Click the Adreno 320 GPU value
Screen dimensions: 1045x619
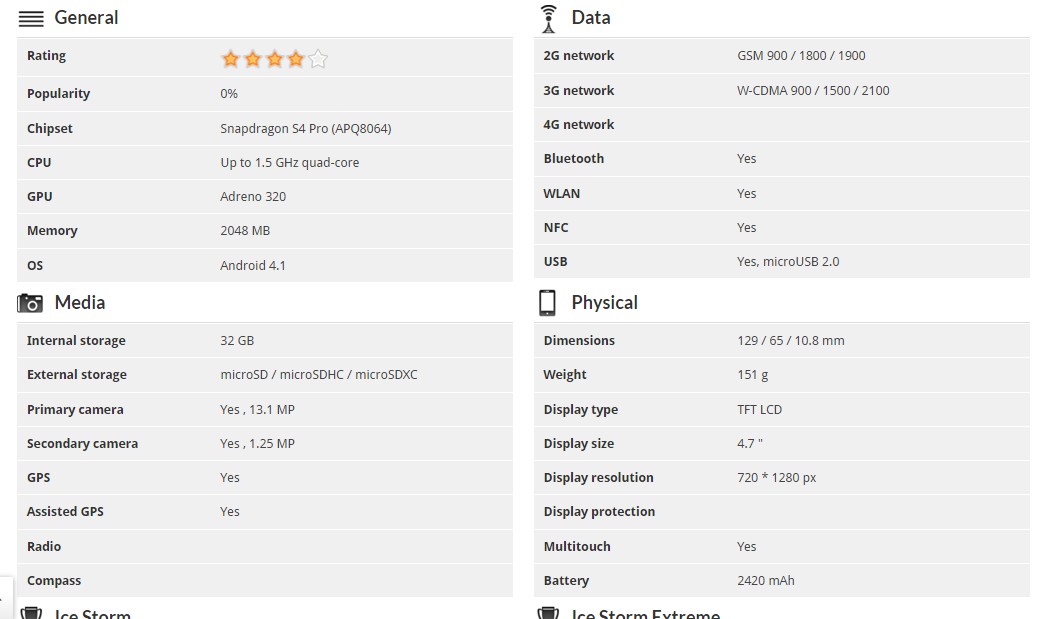(253, 197)
